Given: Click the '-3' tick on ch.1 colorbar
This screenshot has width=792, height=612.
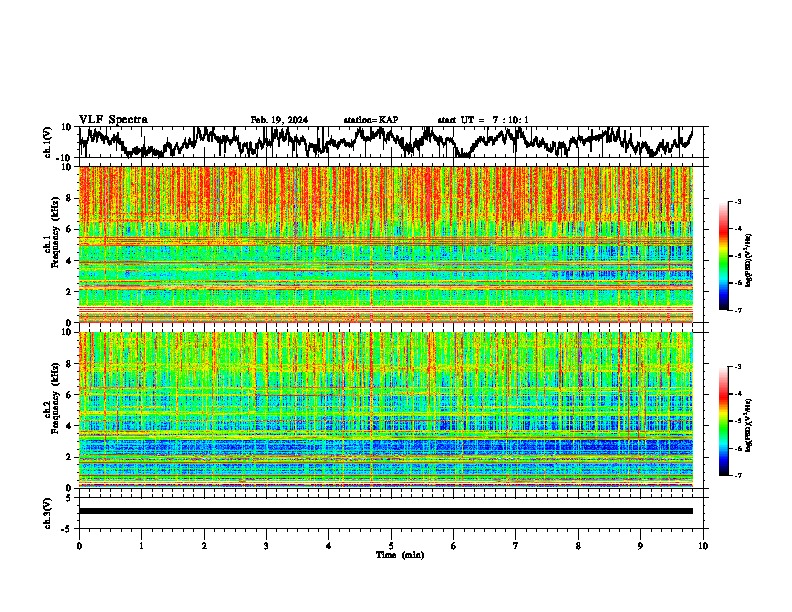Looking at the screenshot, I should (x=738, y=202).
